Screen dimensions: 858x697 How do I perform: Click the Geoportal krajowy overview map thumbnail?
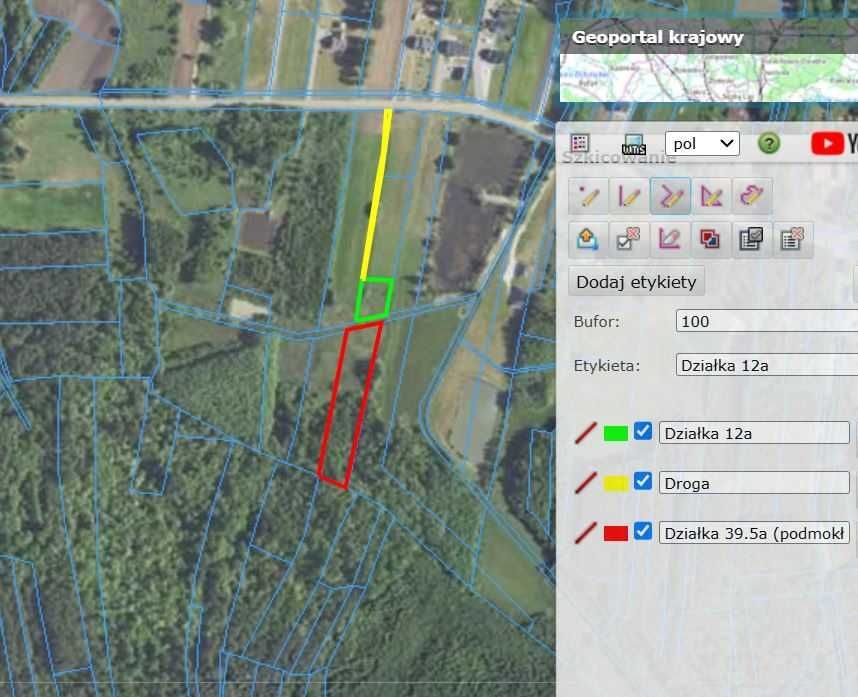pyautogui.click(x=709, y=78)
